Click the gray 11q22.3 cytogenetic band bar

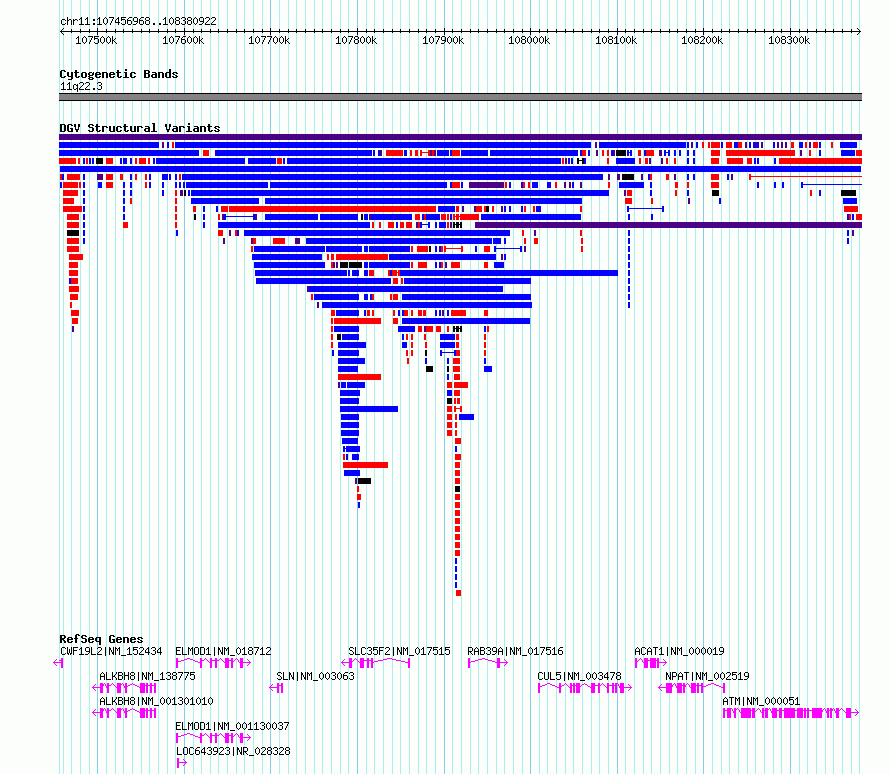(460, 97)
